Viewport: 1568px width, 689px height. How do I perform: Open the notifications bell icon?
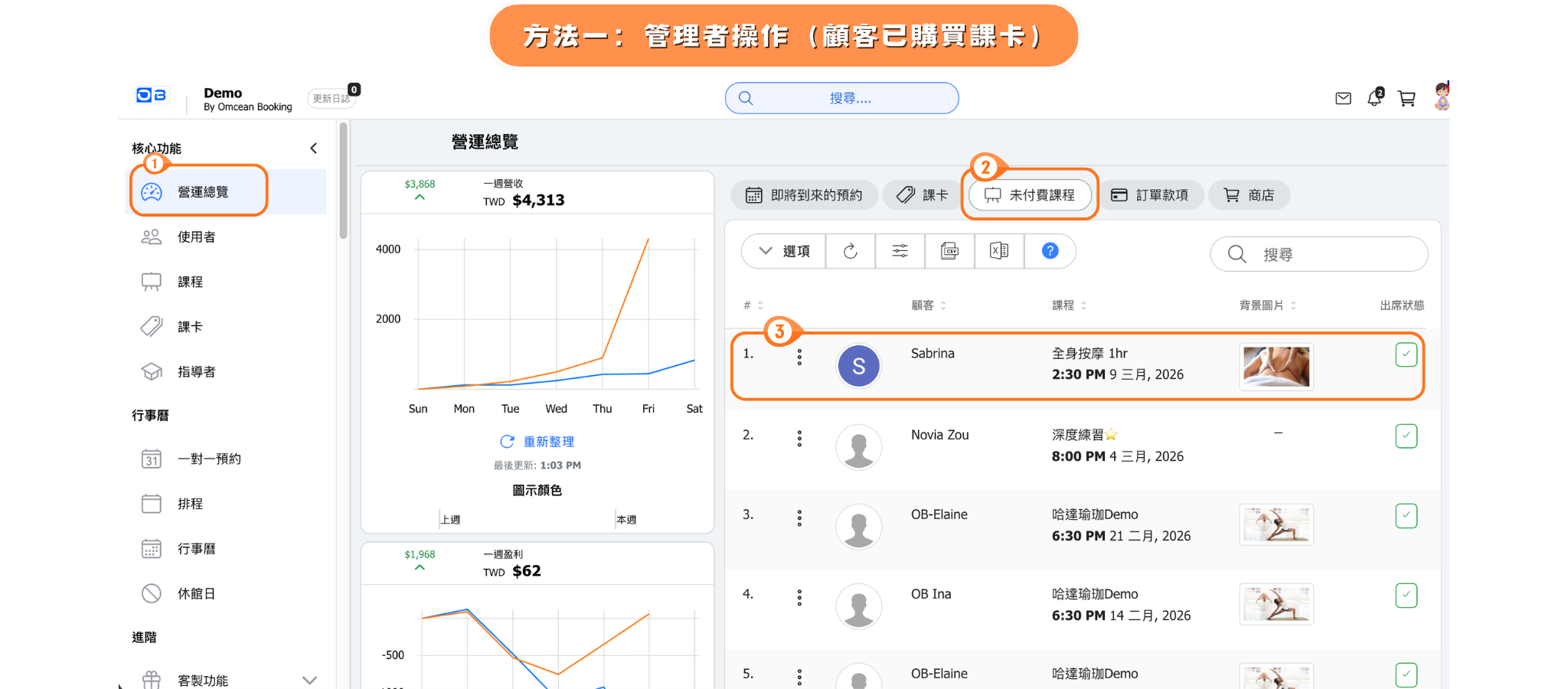tap(1375, 98)
